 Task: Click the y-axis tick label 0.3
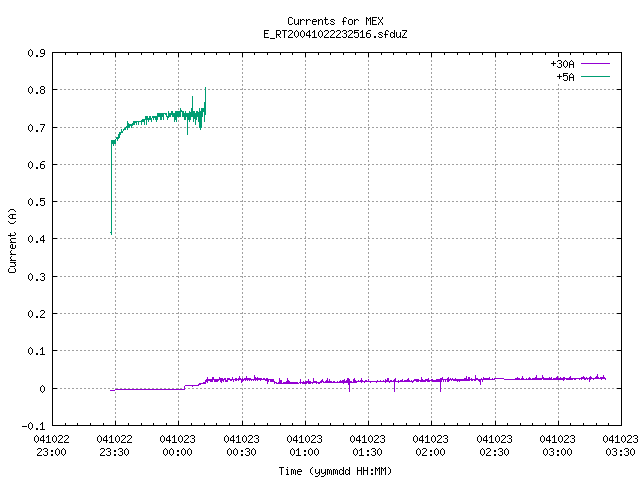pos(36,277)
